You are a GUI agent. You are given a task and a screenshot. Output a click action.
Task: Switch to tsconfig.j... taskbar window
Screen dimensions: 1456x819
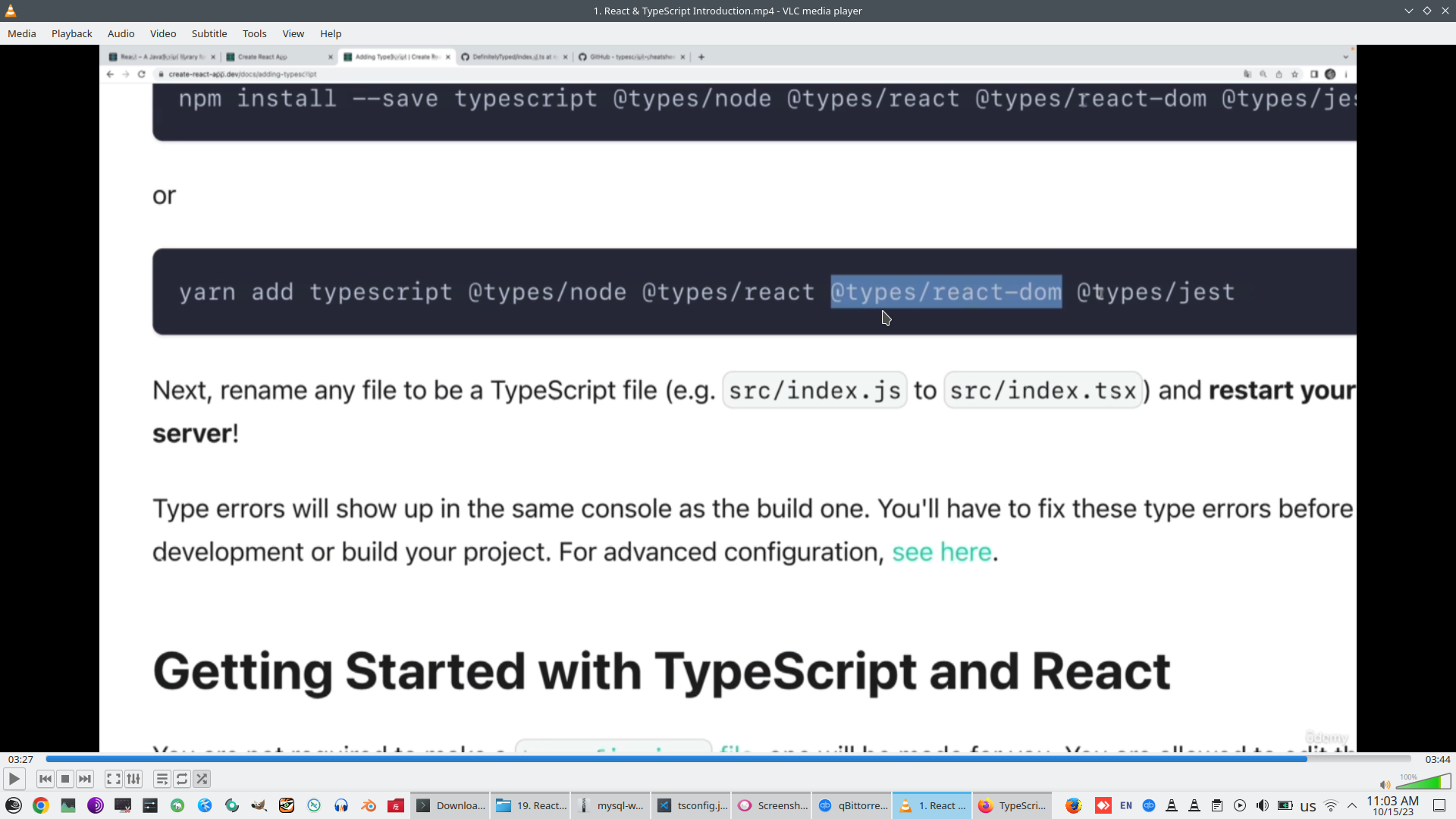(691, 805)
